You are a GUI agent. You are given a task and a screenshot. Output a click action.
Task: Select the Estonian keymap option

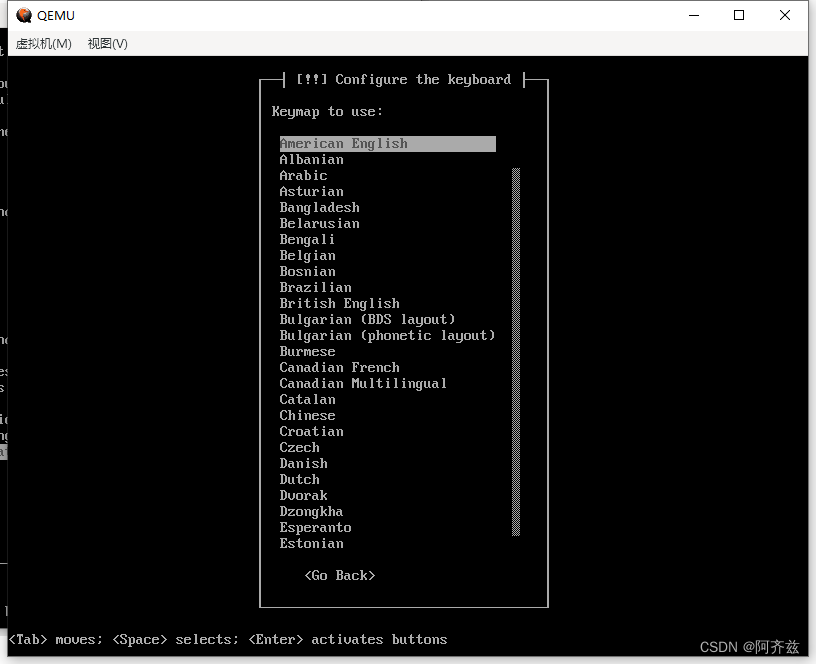pyautogui.click(x=311, y=543)
